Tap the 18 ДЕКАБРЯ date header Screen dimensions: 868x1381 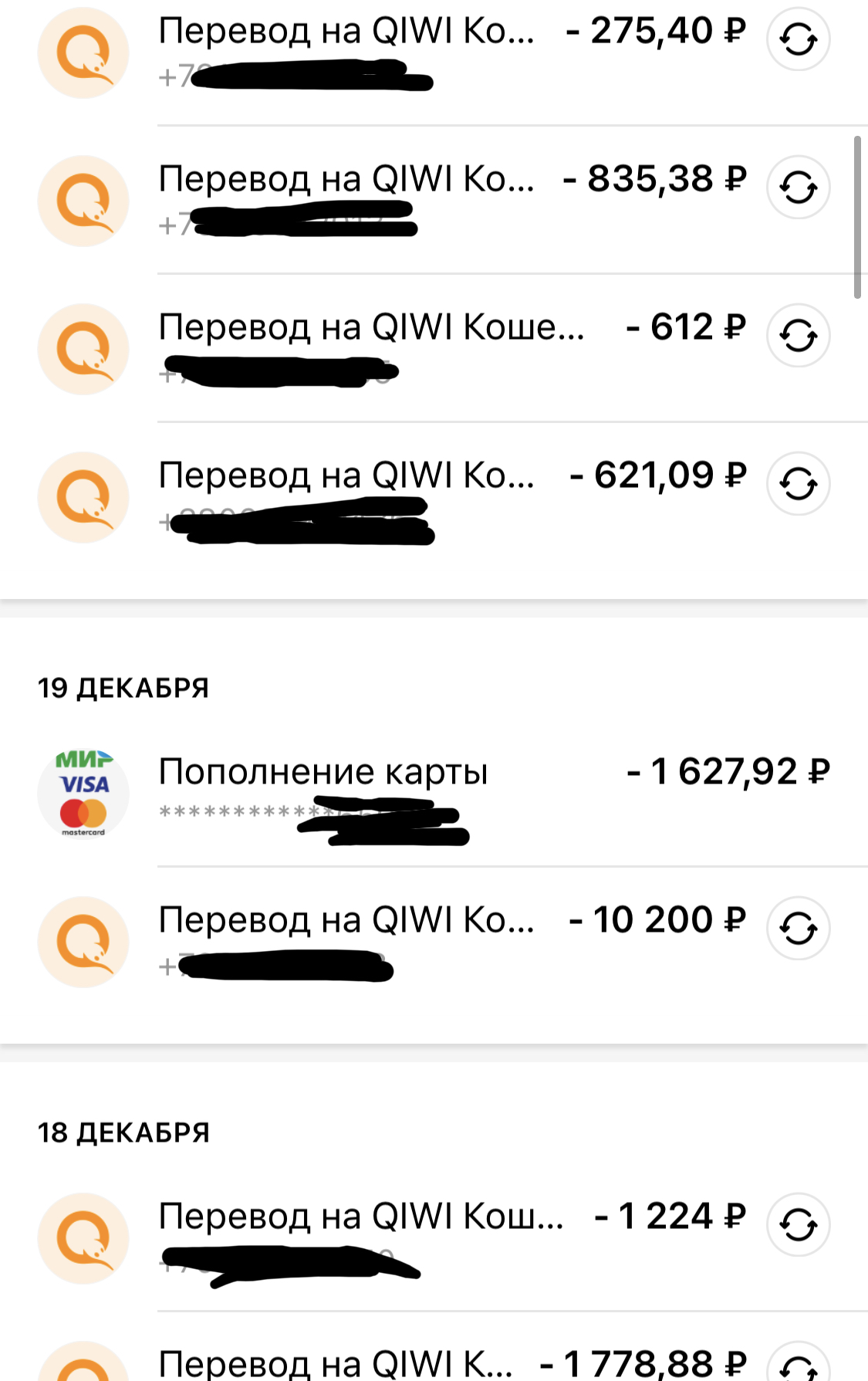click(123, 1132)
